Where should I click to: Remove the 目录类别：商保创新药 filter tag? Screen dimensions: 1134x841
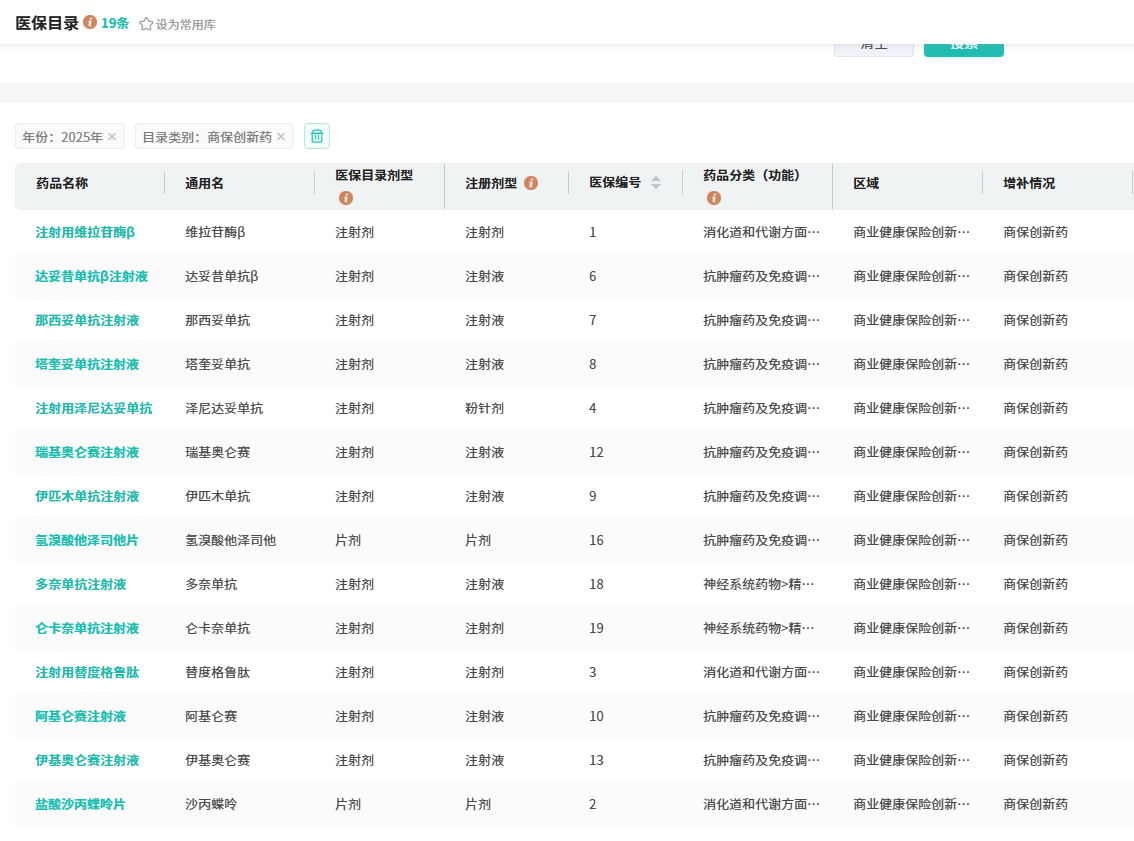pos(281,137)
